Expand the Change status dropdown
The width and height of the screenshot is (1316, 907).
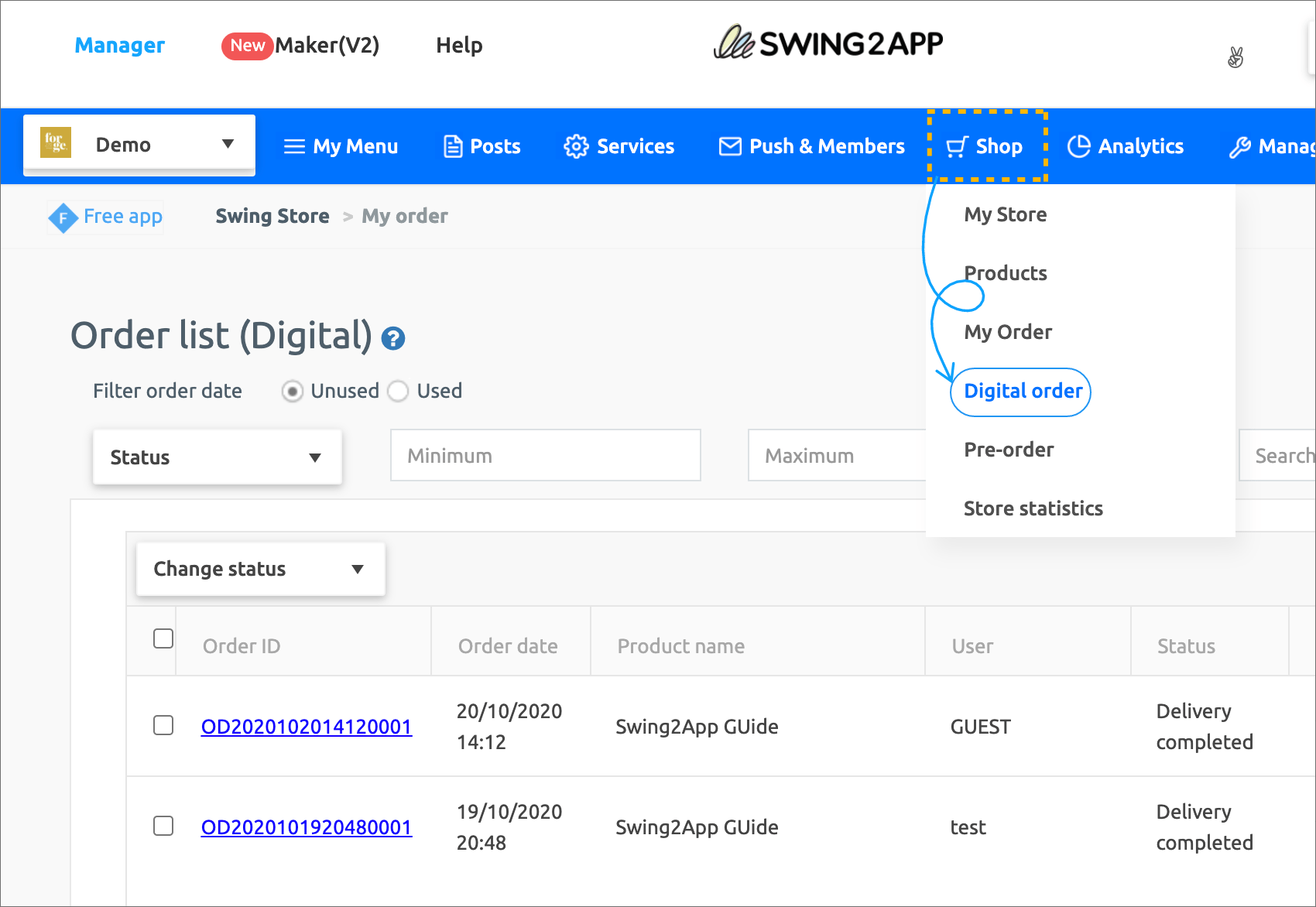click(260, 569)
